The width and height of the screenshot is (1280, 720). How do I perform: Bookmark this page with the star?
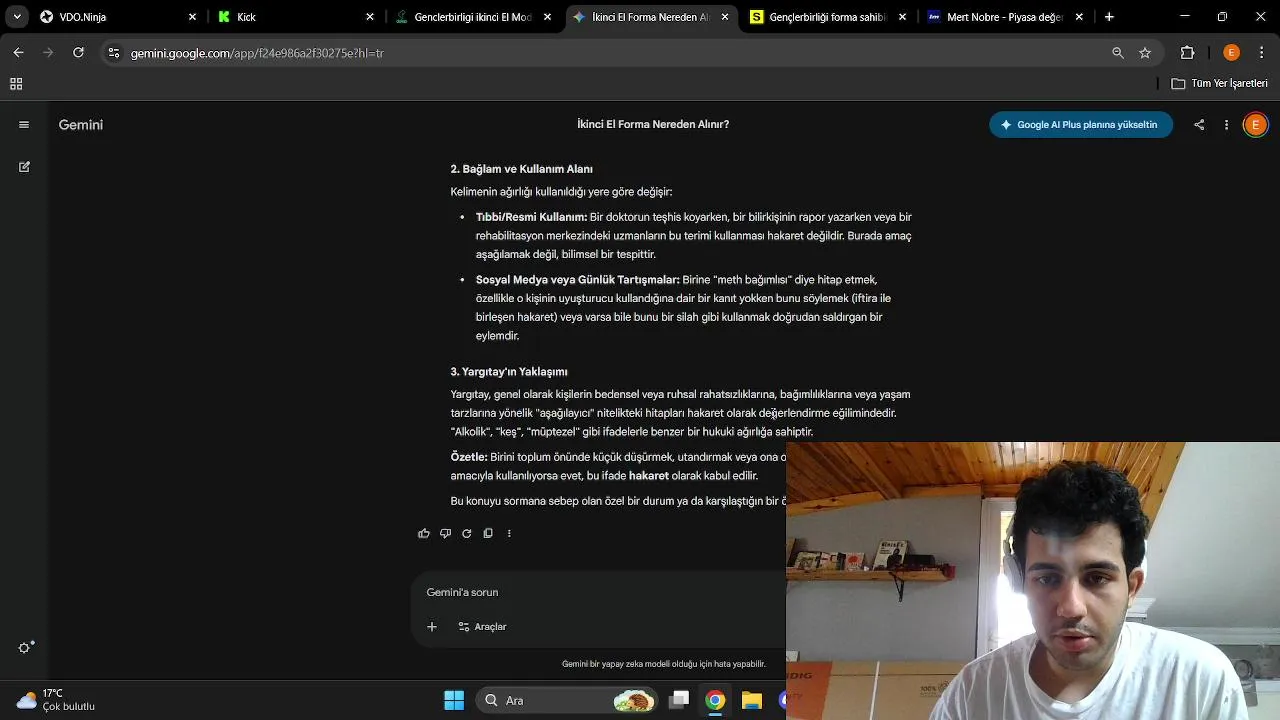click(x=1145, y=53)
